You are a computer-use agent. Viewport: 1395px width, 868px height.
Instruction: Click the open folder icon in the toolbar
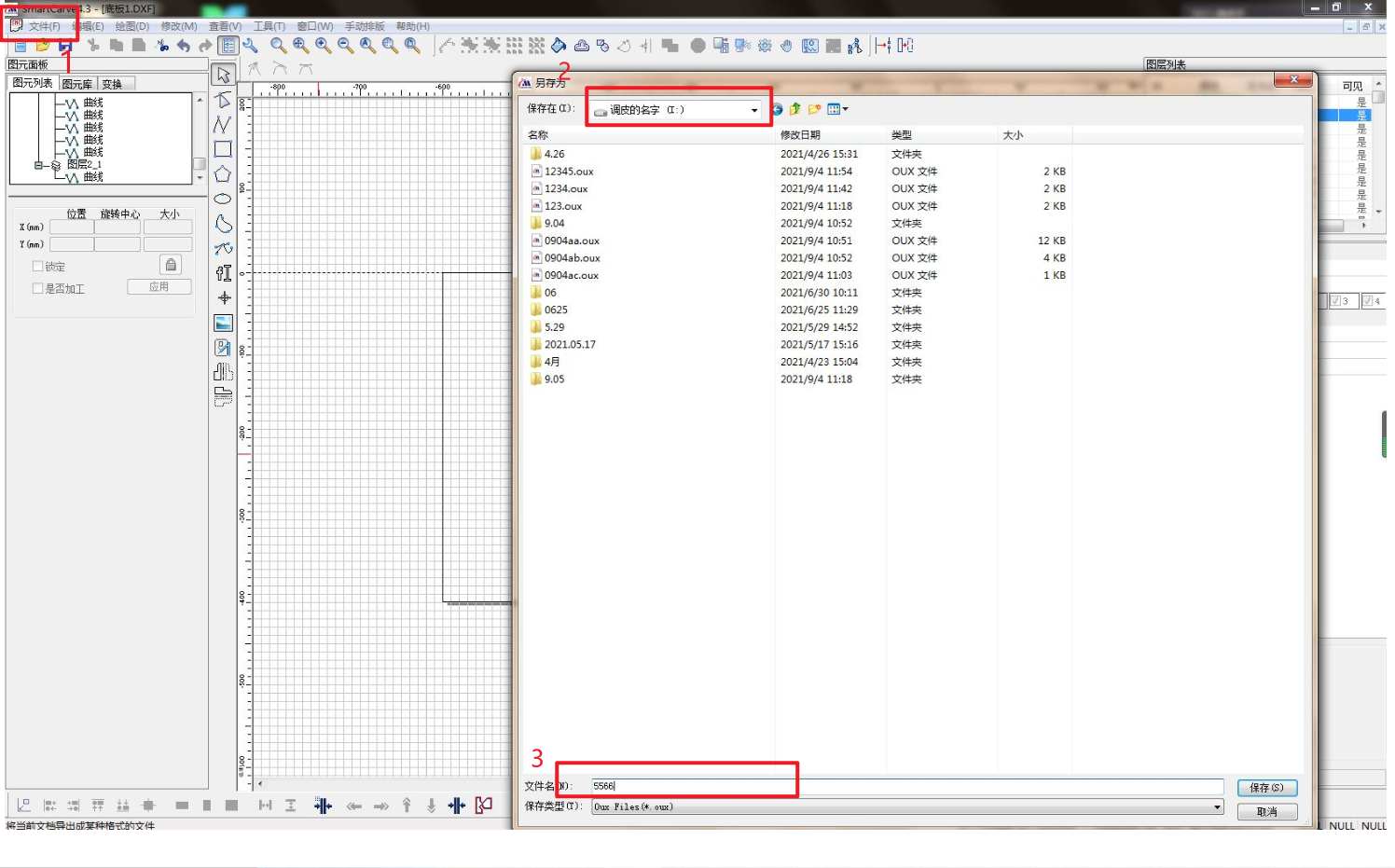click(x=43, y=46)
